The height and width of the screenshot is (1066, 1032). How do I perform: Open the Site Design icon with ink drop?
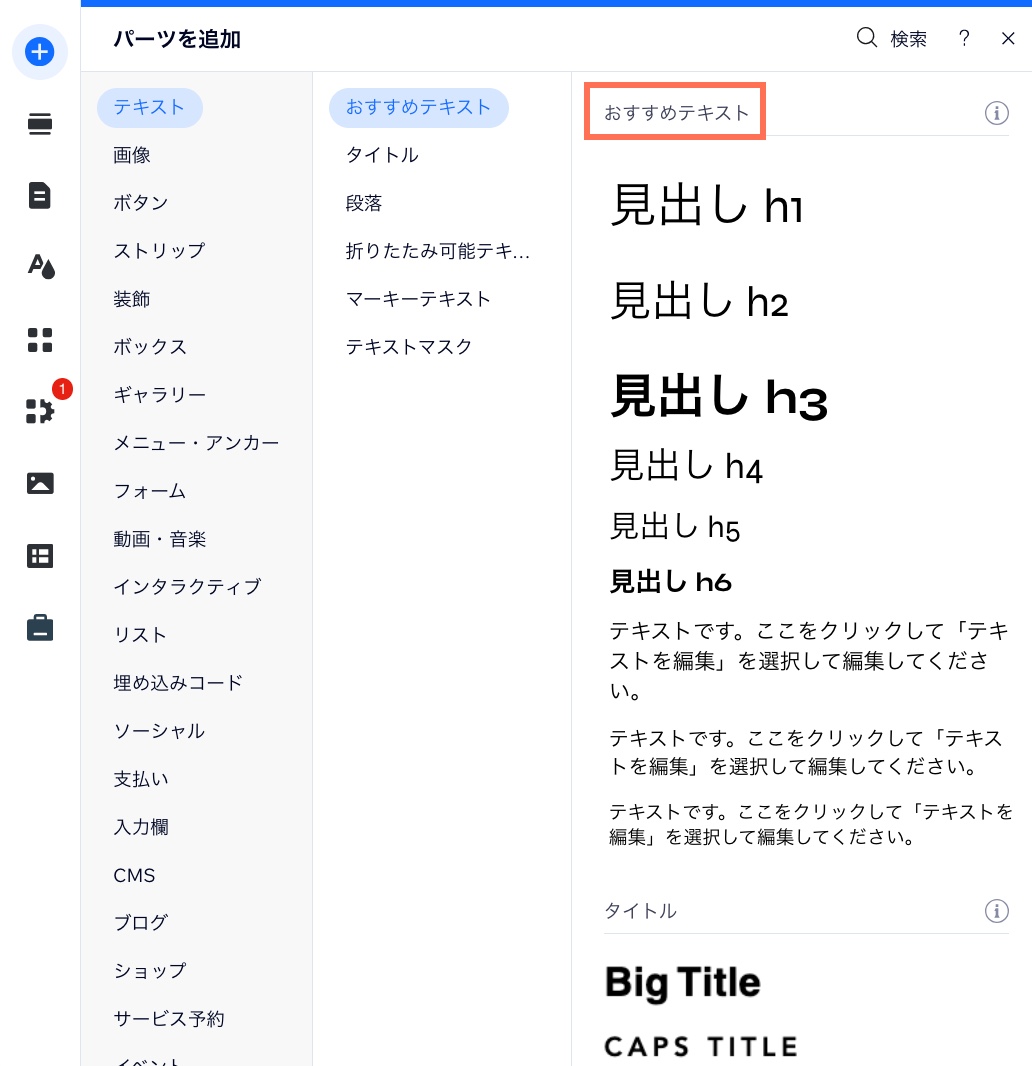[x=39, y=267]
